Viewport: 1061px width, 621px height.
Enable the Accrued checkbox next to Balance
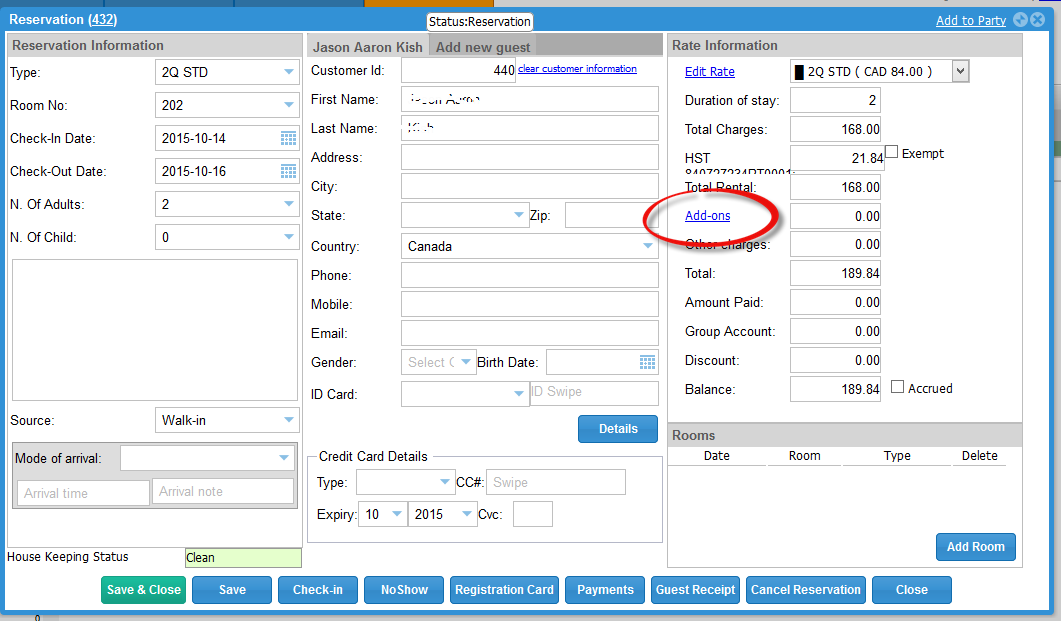[897, 387]
